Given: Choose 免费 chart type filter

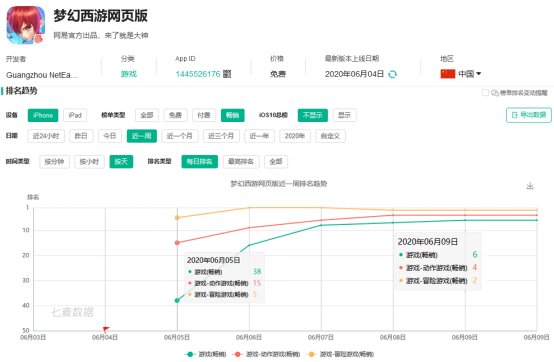Looking at the screenshot, I should (x=175, y=115).
